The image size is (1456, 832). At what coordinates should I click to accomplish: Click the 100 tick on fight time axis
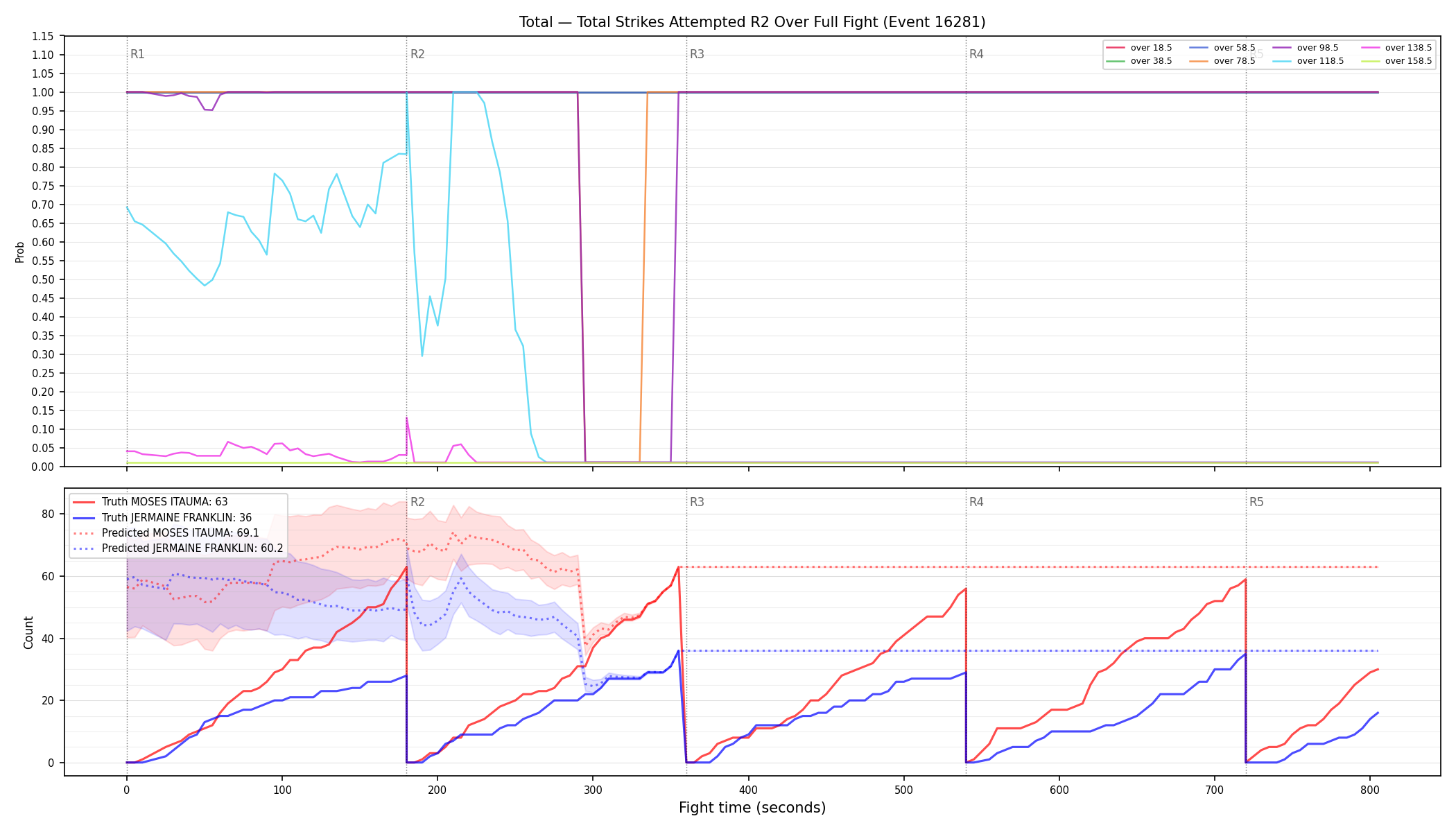click(x=282, y=790)
